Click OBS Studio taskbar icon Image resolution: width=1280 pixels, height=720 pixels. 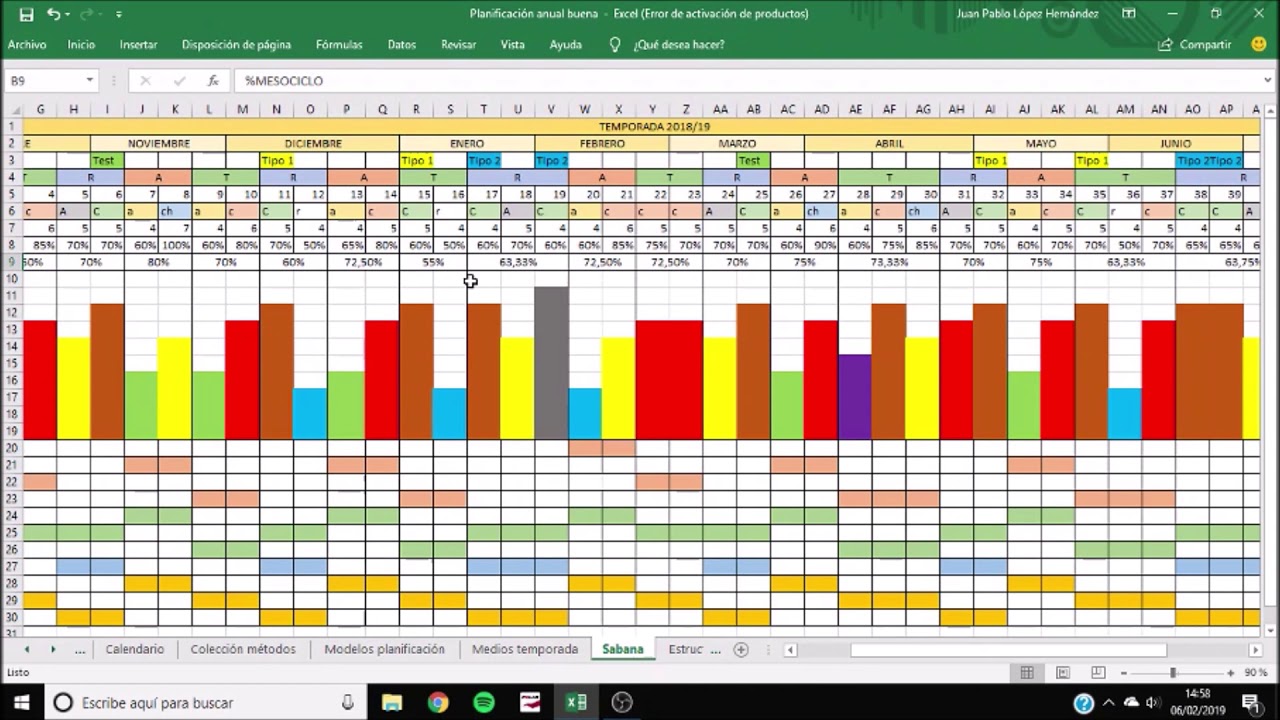pos(622,702)
